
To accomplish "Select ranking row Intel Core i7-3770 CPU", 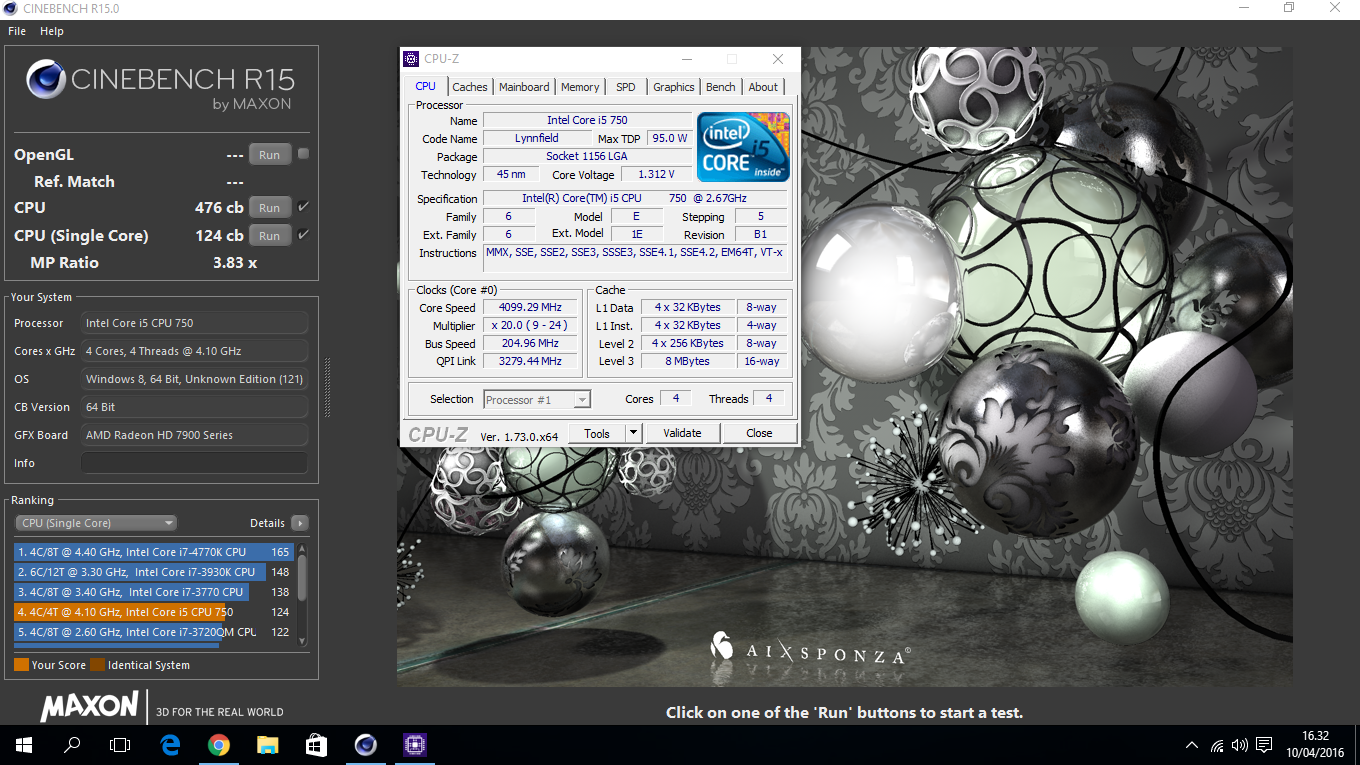I will 153,592.
